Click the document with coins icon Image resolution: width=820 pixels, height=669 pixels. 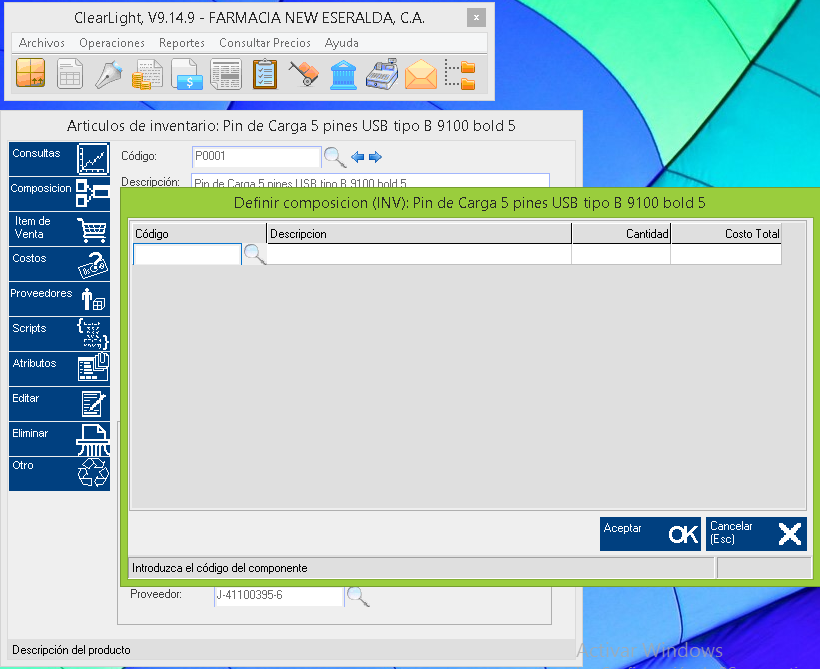click(x=148, y=75)
